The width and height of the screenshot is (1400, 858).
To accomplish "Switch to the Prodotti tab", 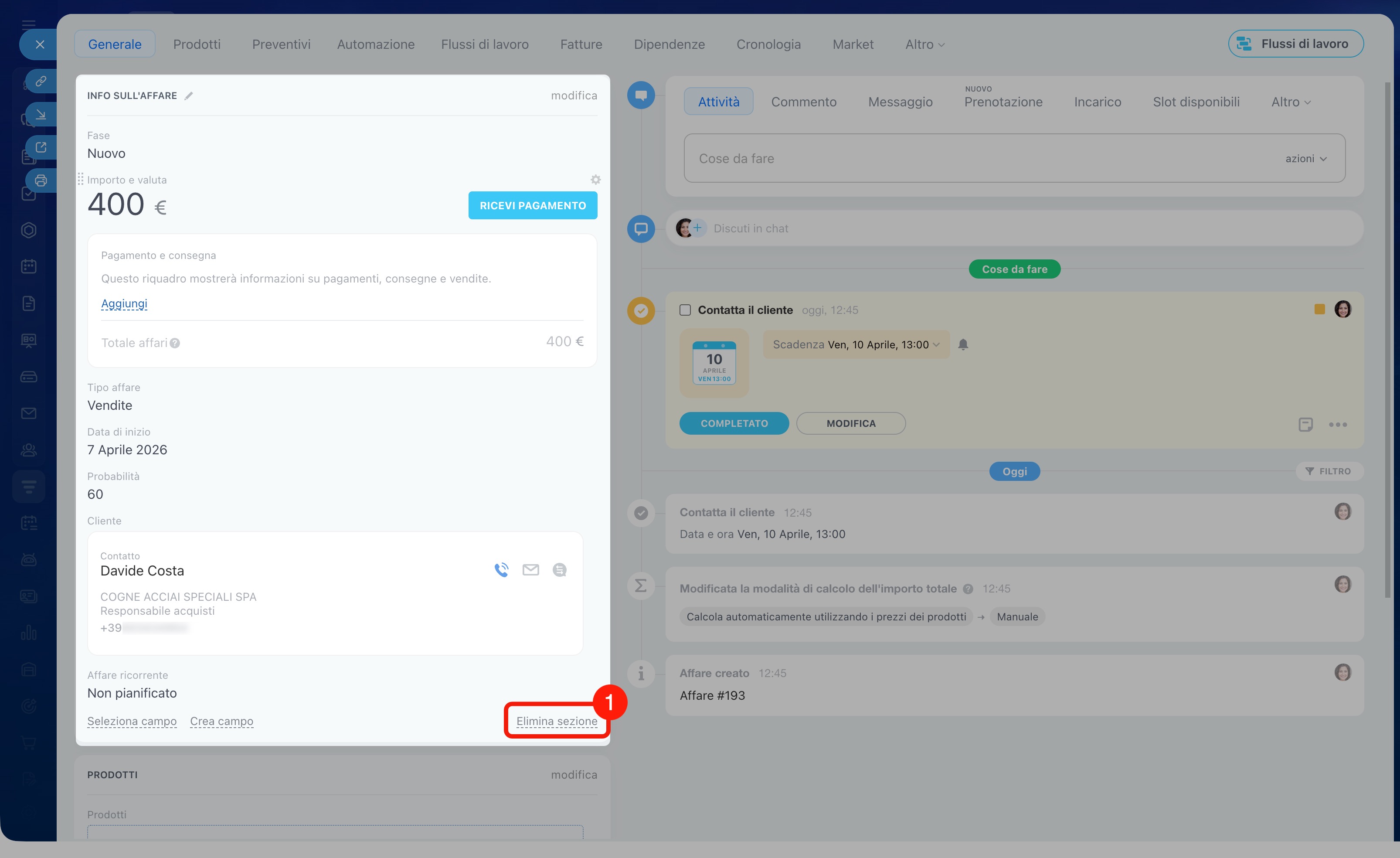I will [x=197, y=44].
